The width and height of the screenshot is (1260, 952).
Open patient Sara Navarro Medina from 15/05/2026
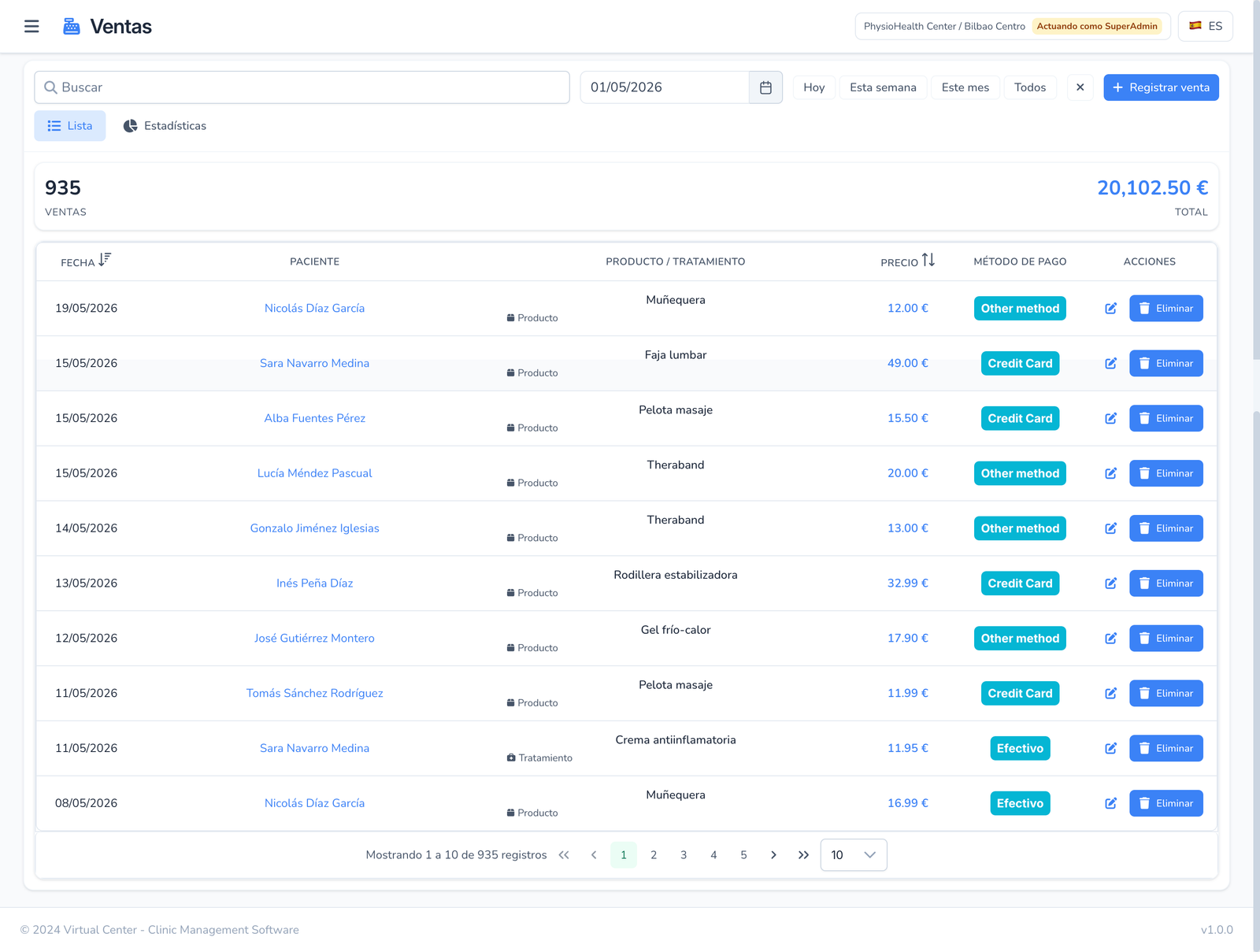314,364
